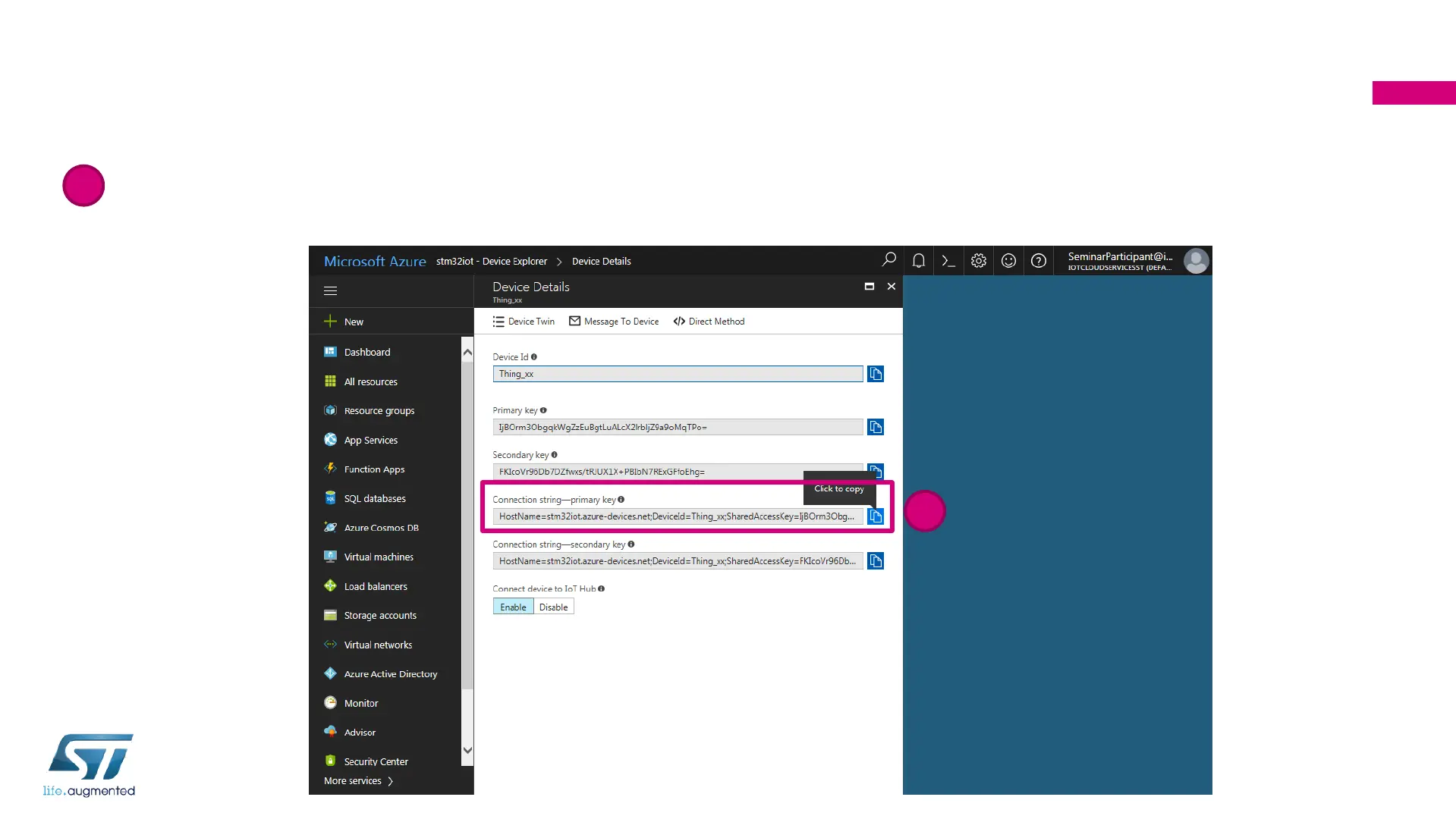Go to stm32iot - Device Explorer breadcrumb
The height and width of the screenshot is (819, 1456).
click(492, 262)
